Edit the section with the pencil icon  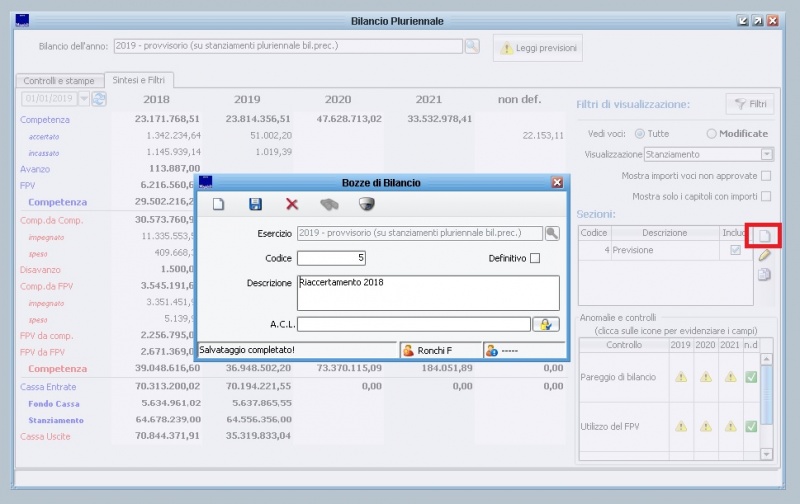pos(764,256)
